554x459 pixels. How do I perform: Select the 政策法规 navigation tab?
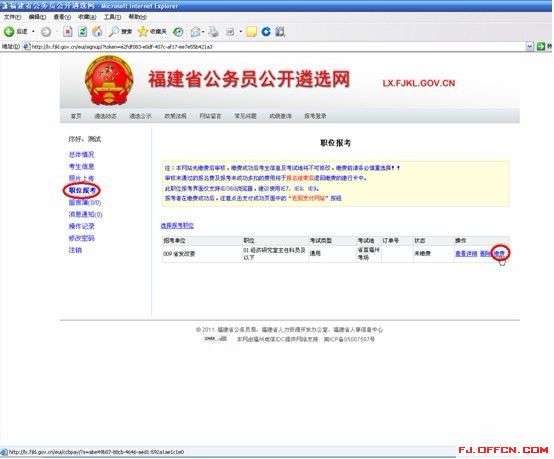[x=175, y=116]
